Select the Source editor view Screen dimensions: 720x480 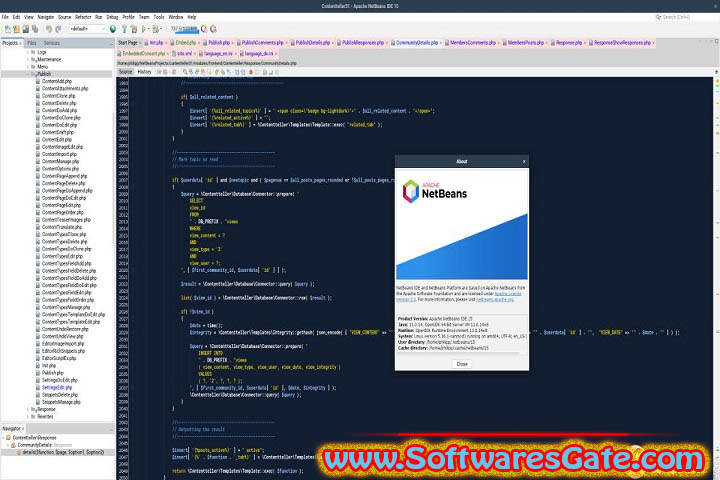125,72
